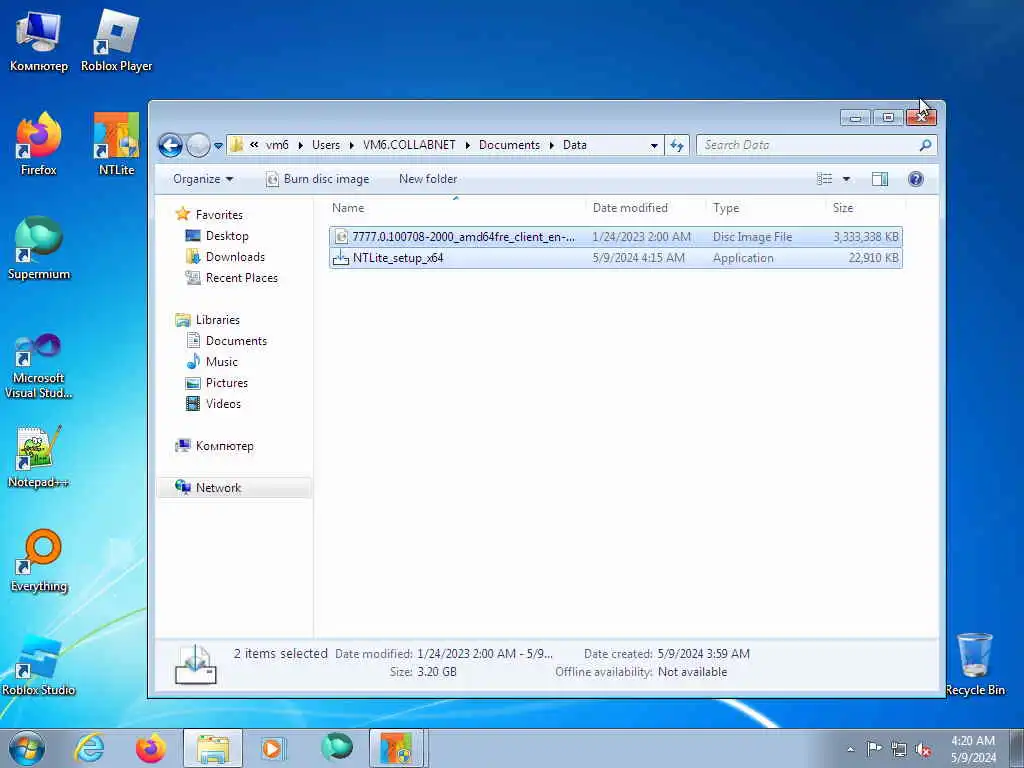Open Recent Places
1024x768 pixels.
(x=241, y=278)
